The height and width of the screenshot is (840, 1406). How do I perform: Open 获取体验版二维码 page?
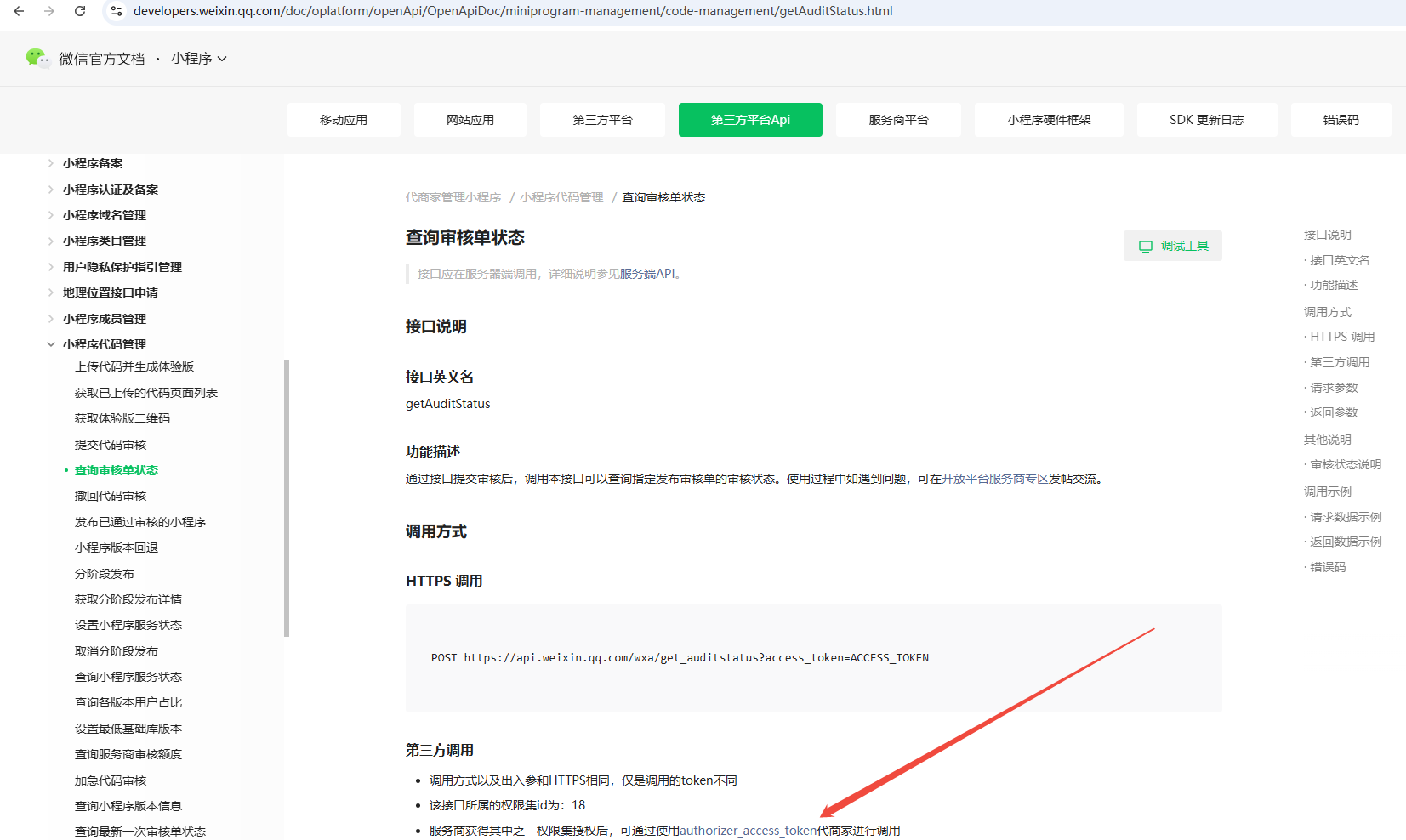[122, 418]
